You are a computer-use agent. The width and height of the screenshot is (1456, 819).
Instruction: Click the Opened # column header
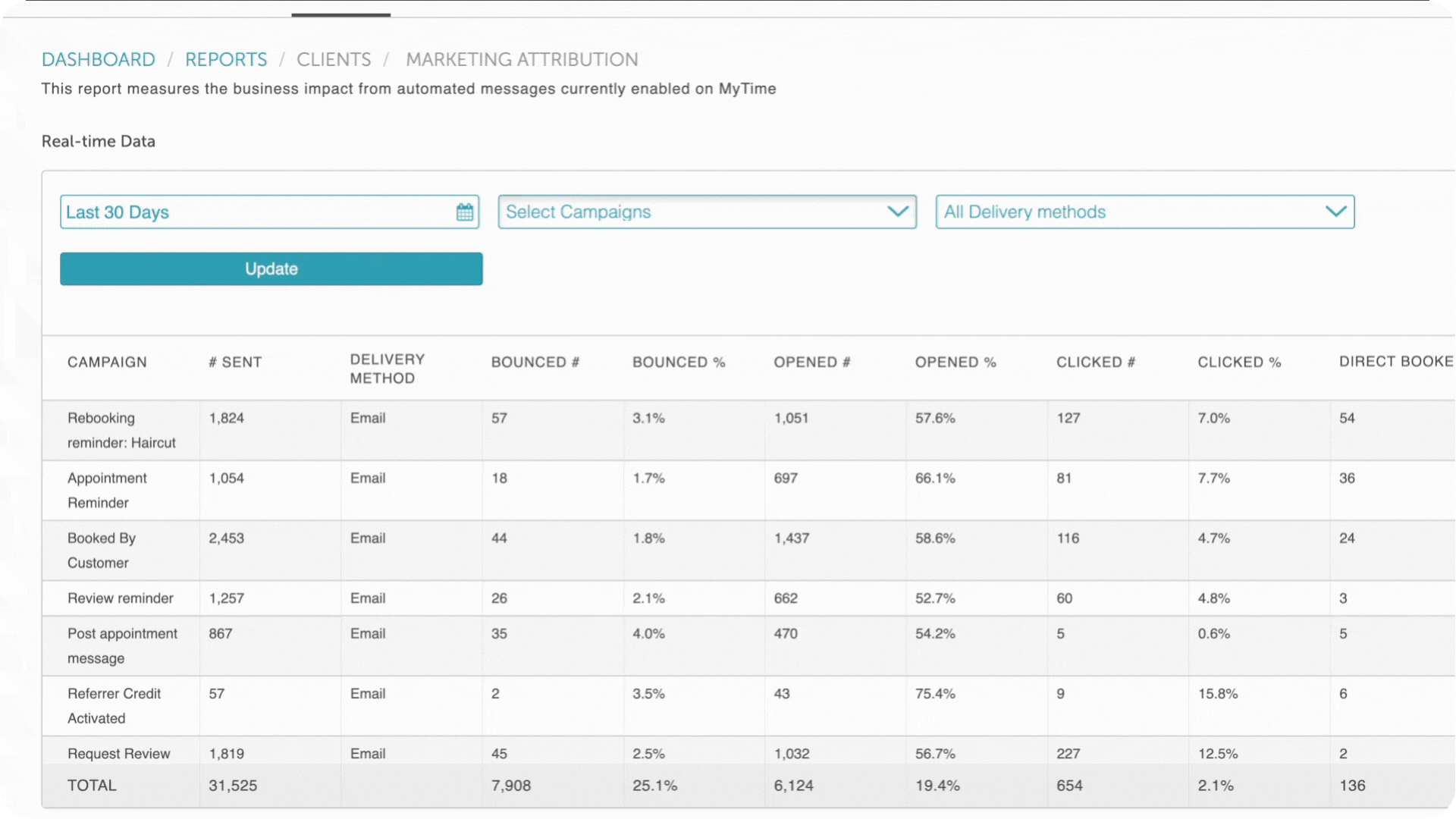(812, 362)
